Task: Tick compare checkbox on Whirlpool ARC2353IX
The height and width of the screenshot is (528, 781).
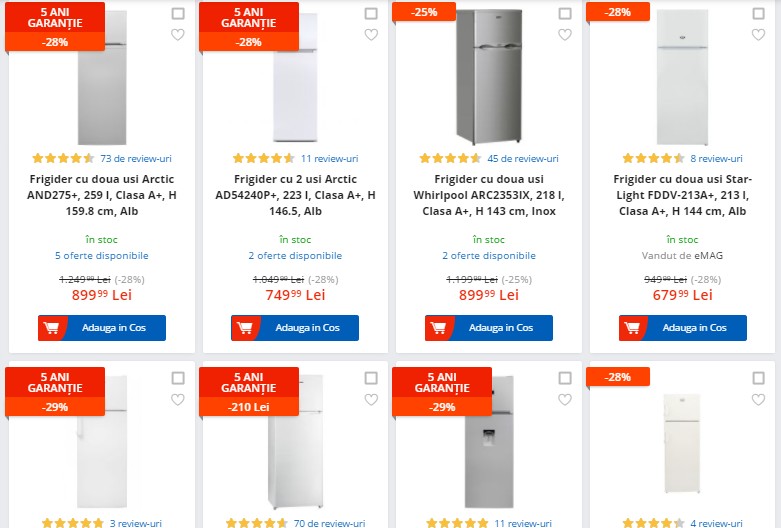Action: pos(565,14)
